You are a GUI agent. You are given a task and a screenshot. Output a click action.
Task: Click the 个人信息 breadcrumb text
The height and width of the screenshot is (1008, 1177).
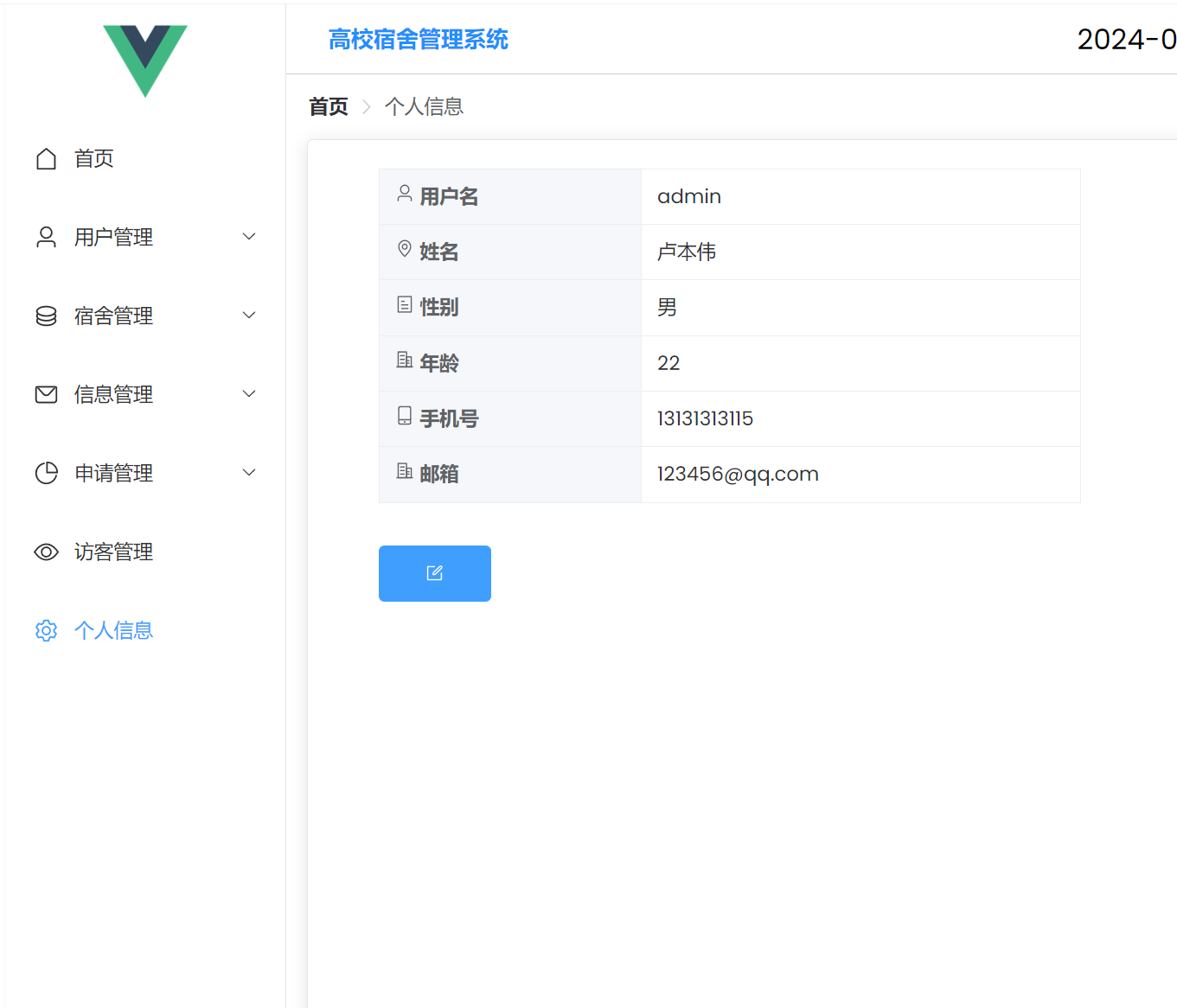pos(424,107)
